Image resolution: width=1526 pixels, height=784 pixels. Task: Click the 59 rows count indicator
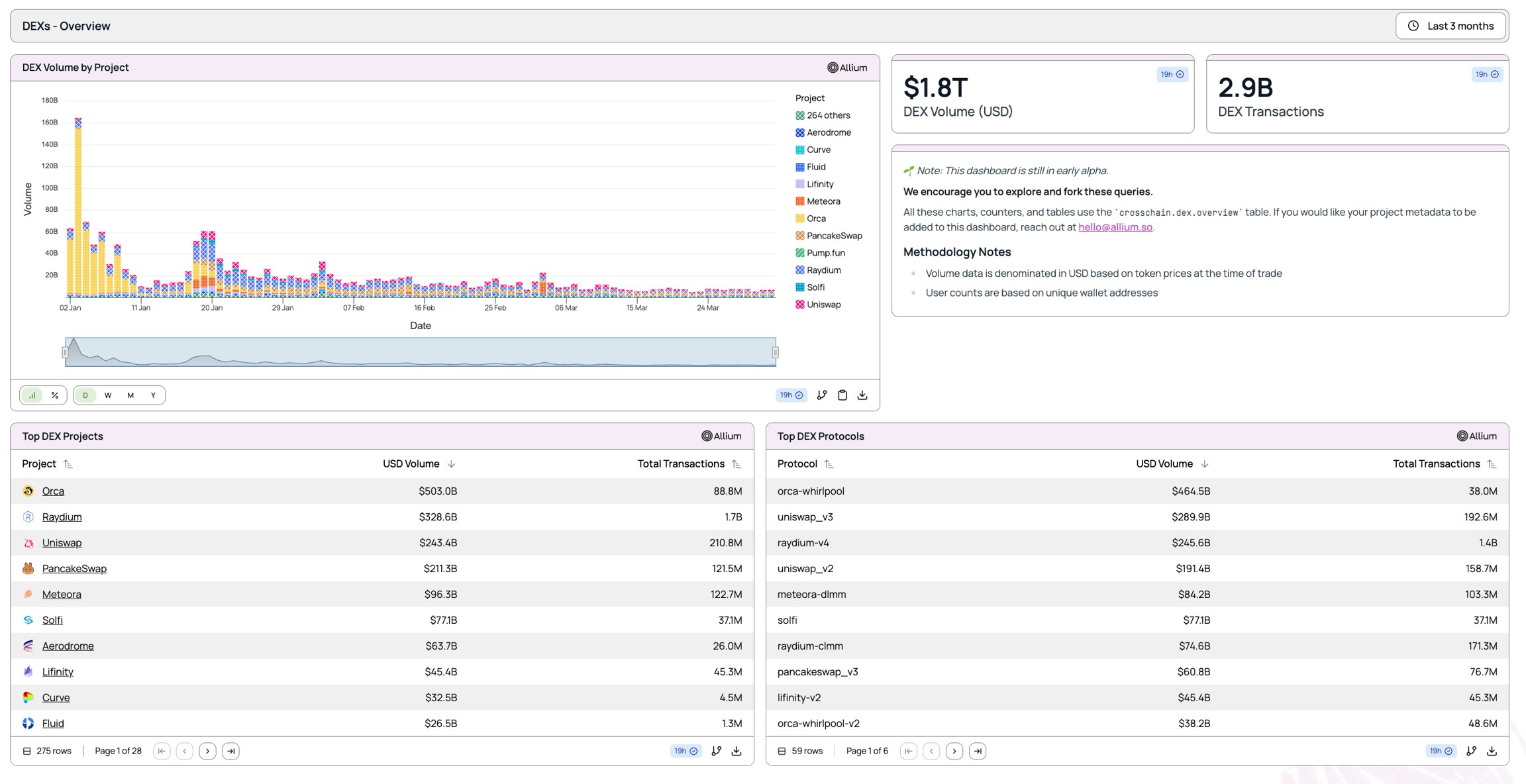click(x=800, y=752)
